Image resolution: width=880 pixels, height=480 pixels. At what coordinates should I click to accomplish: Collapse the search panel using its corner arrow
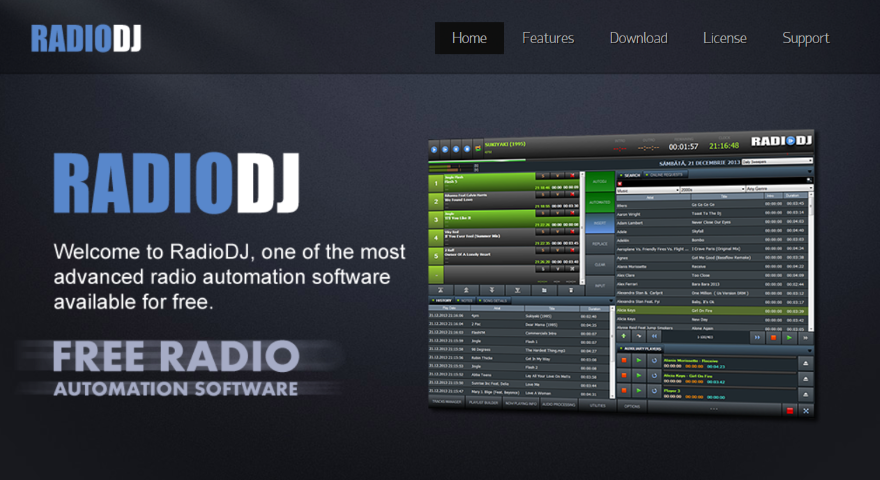(809, 171)
